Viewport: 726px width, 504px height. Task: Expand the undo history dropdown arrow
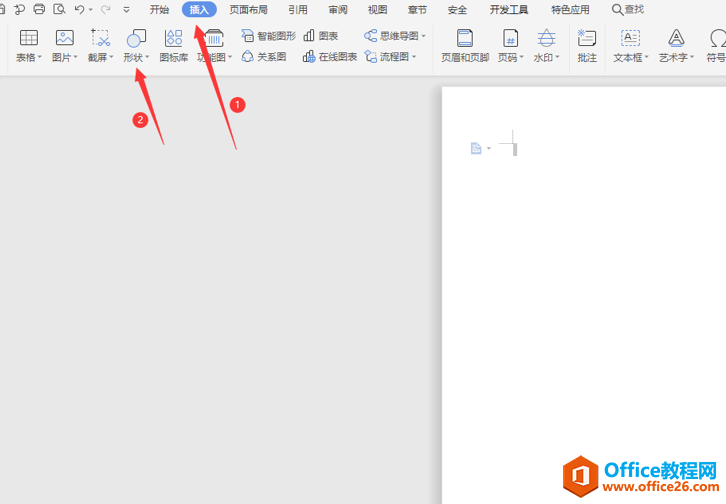91,10
